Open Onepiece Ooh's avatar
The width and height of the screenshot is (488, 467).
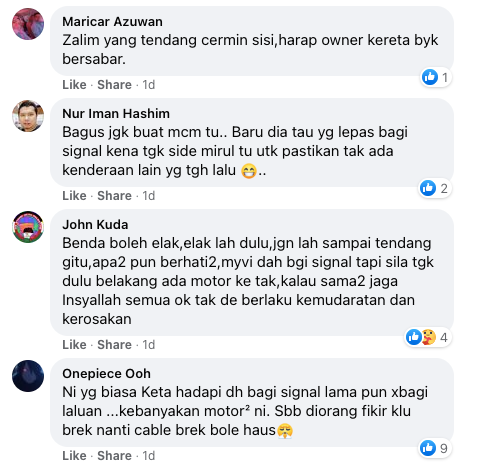tap(28, 376)
